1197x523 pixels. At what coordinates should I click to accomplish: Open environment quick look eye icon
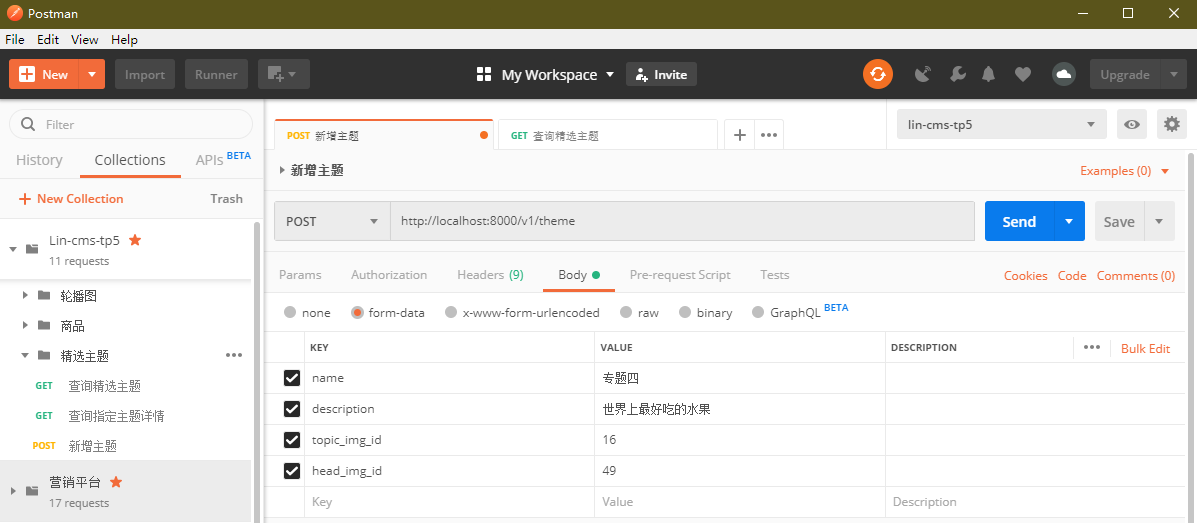point(1132,124)
